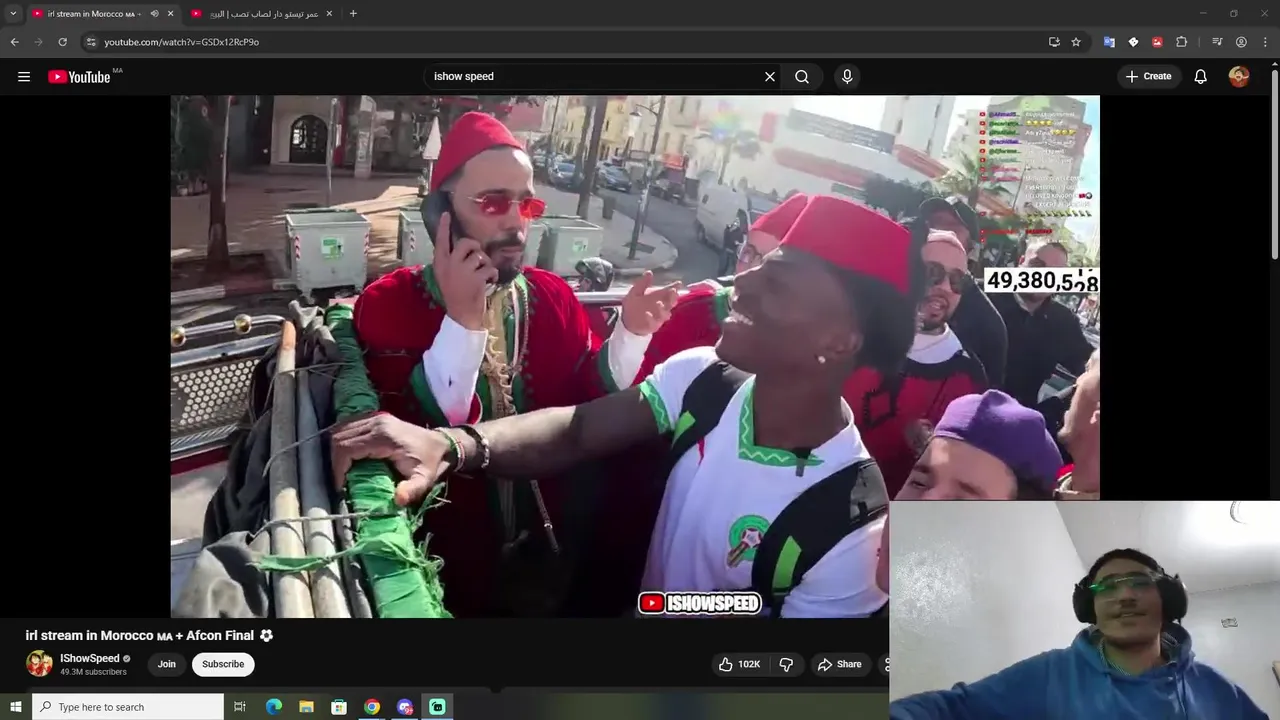Open File Explorer from taskbar

tap(307, 707)
